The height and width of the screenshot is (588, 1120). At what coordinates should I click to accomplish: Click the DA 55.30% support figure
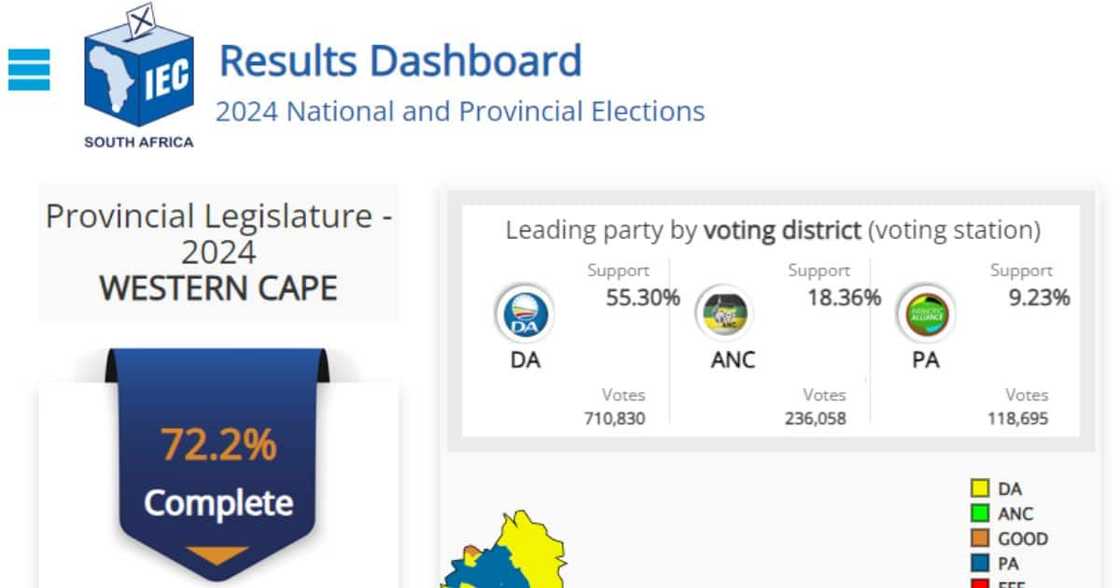tap(642, 297)
